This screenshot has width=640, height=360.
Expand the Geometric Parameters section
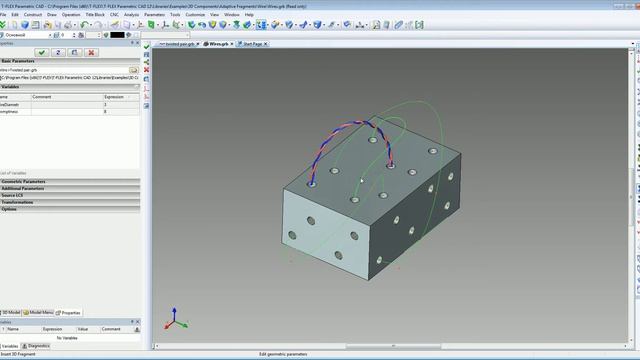pyautogui.click(x=70, y=182)
